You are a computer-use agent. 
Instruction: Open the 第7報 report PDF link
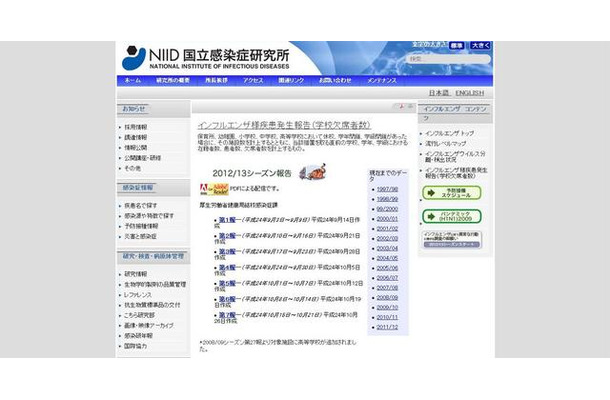coord(227,315)
